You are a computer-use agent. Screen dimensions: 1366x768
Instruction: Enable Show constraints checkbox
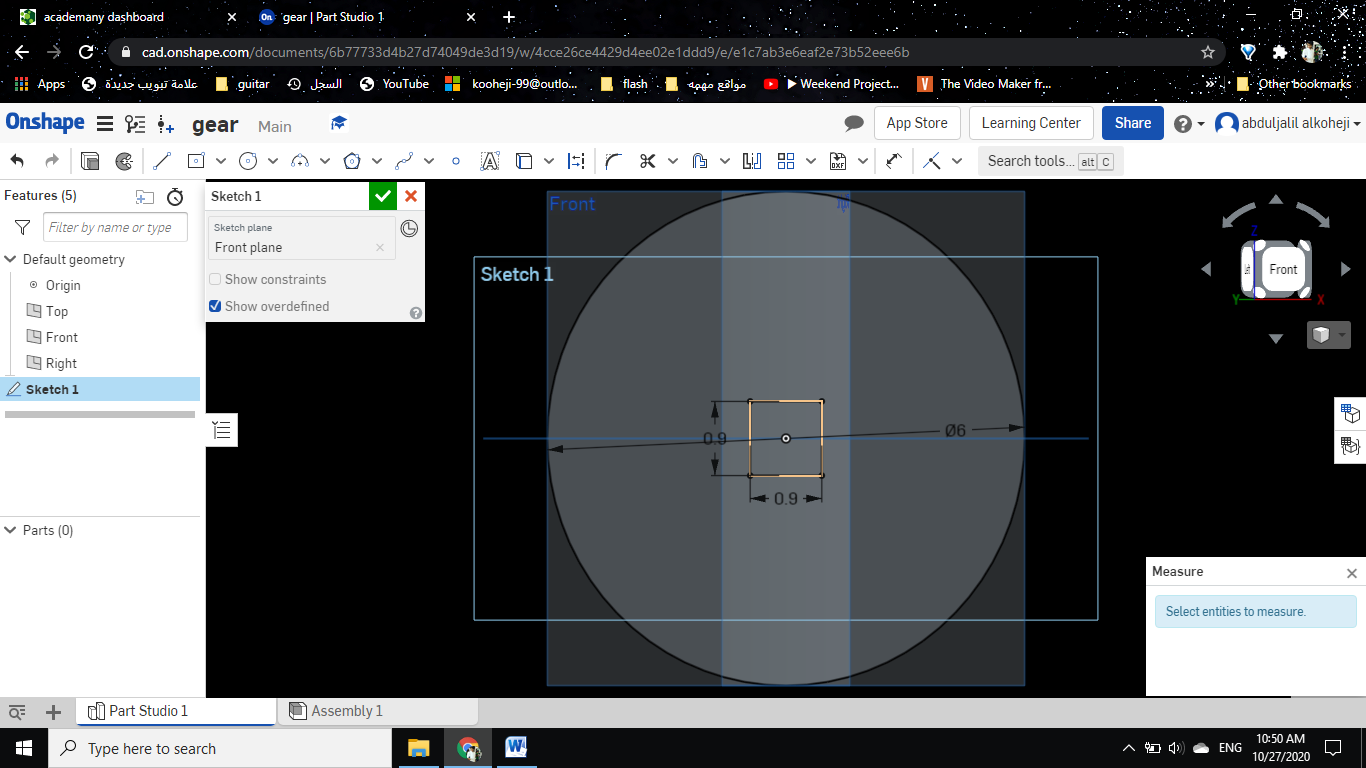point(215,280)
